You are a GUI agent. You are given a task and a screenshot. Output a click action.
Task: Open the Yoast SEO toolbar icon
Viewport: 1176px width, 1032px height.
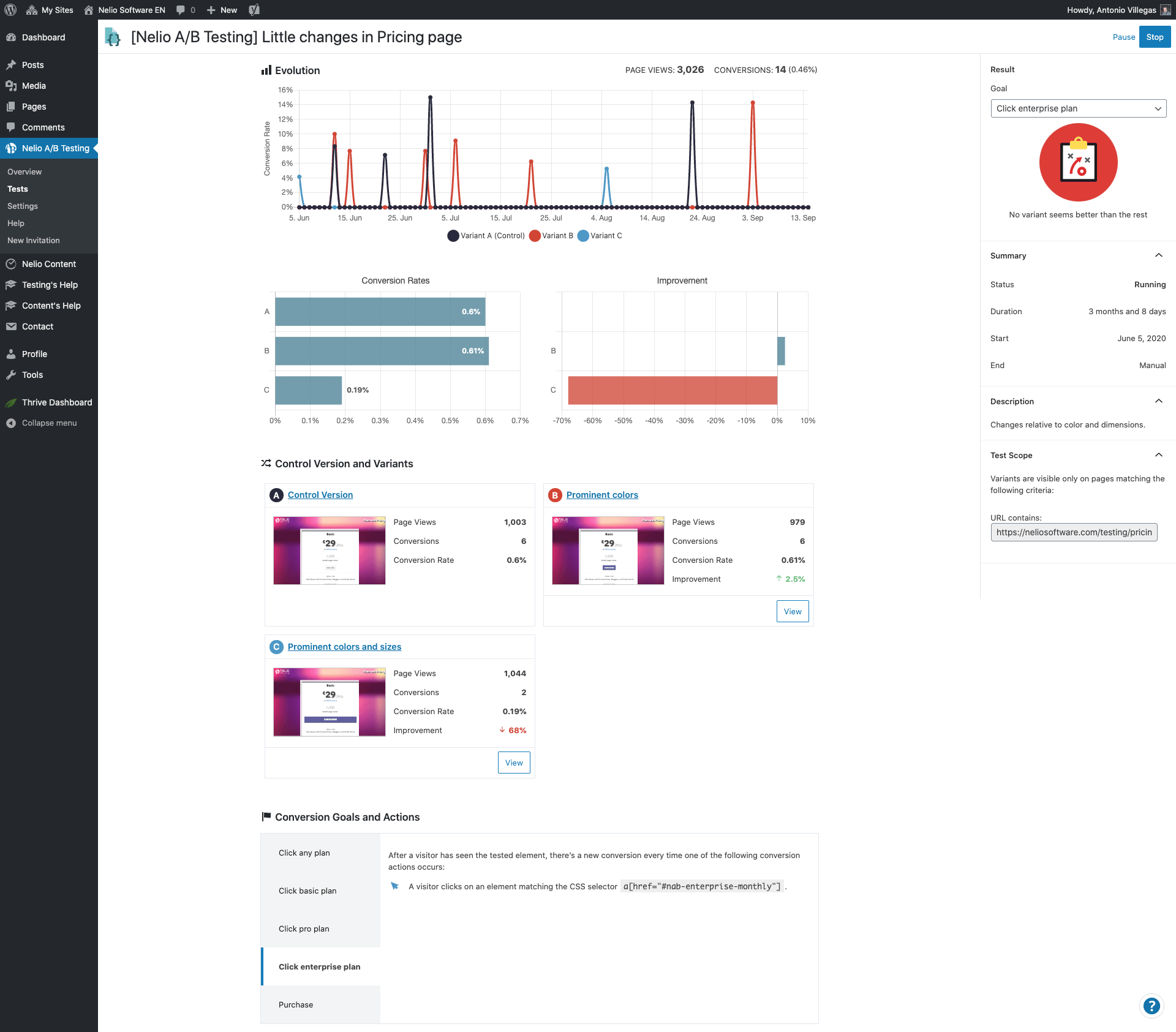click(254, 10)
